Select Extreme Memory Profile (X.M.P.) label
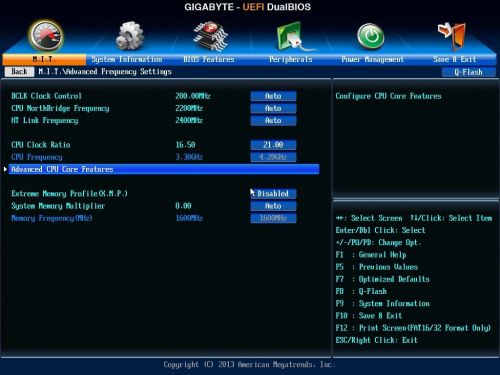The width and height of the screenshot is (500, 375). click(69, 194)
